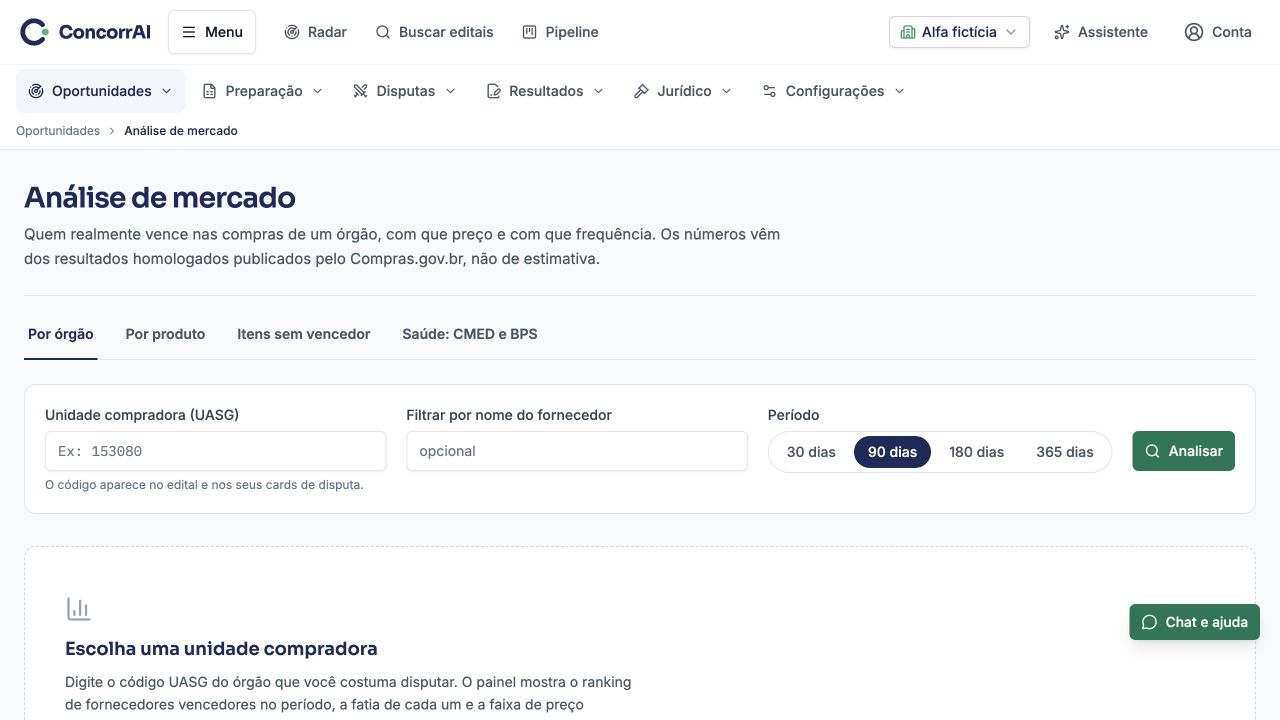Image resolution: width=1280 pixels, height=720 pixels.
Task: Select the 180 dias period
Action: [976, 452]
